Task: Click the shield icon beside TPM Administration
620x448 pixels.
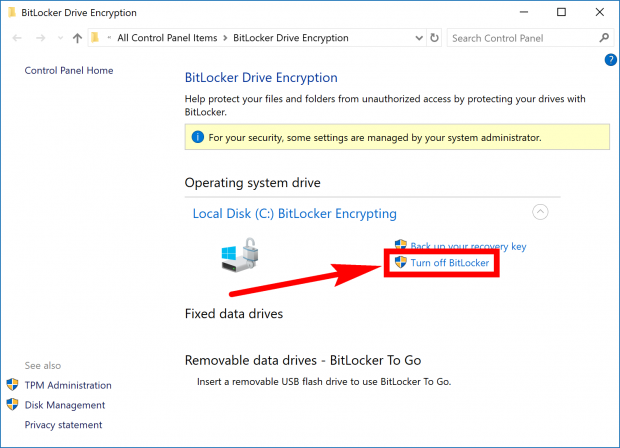Action: [13, 385]
